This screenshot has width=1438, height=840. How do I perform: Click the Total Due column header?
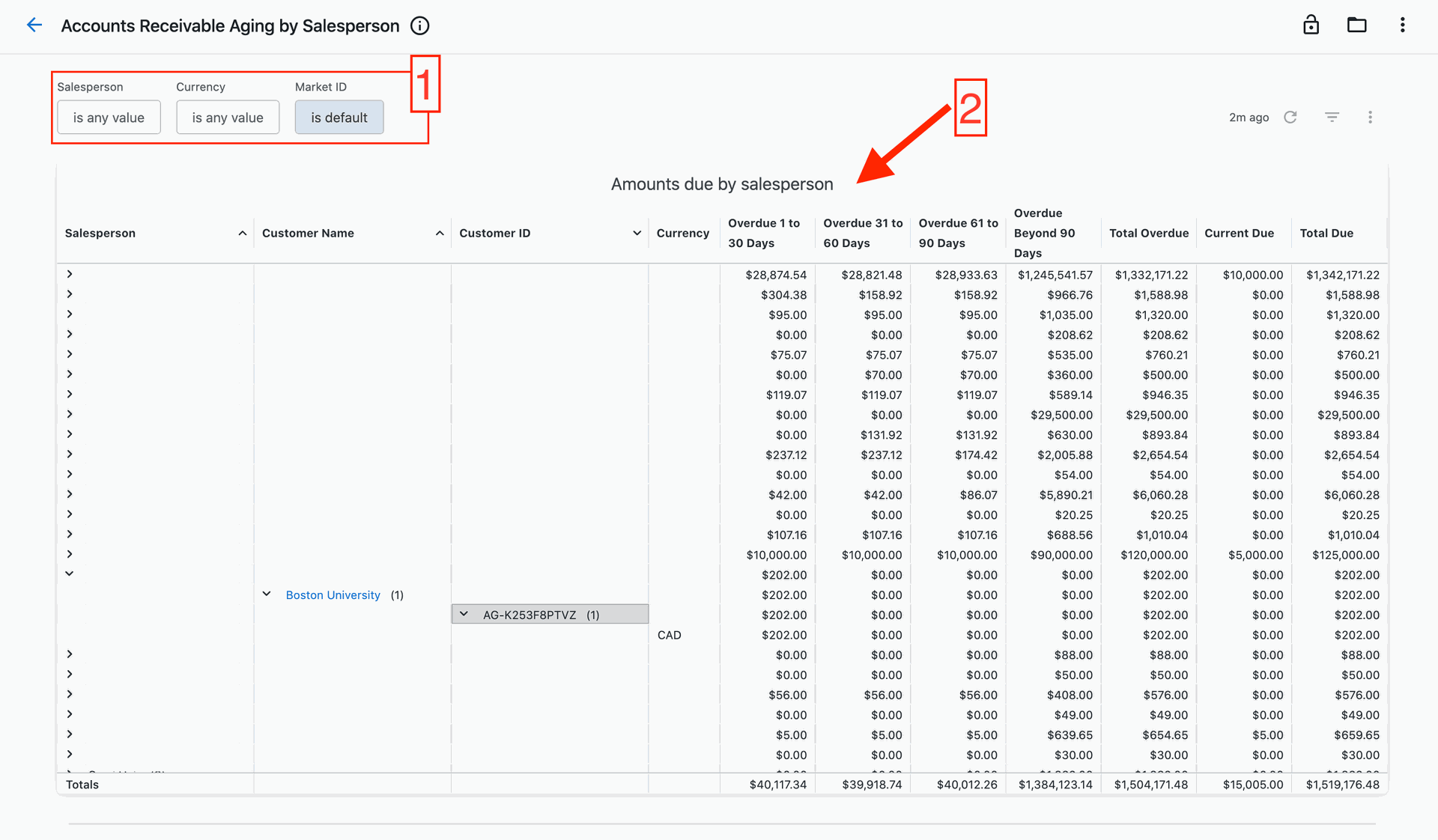tap(1326, 234)
